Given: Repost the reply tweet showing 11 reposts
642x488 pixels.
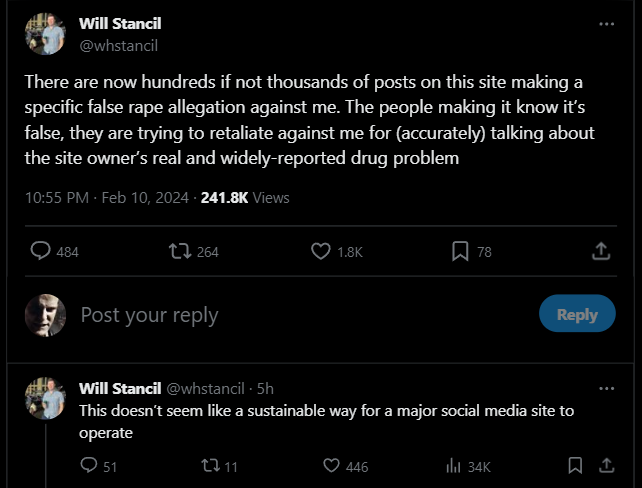Looking at the screenshot, I should click(210, 466).
